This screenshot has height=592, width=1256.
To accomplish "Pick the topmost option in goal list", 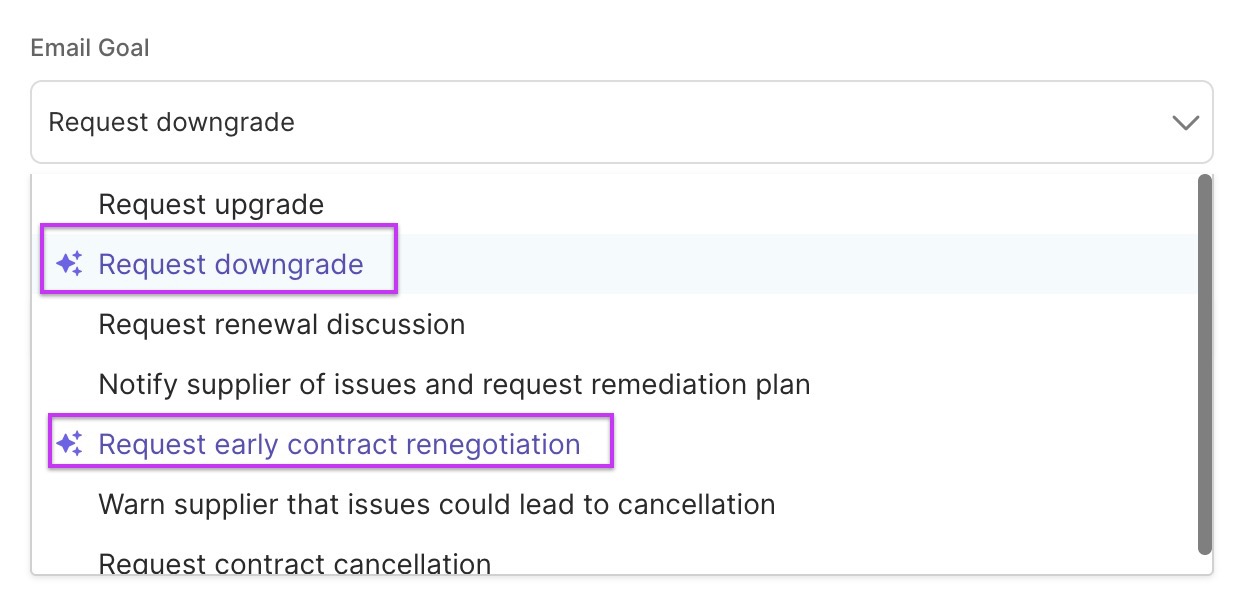I will pos(211,205).
